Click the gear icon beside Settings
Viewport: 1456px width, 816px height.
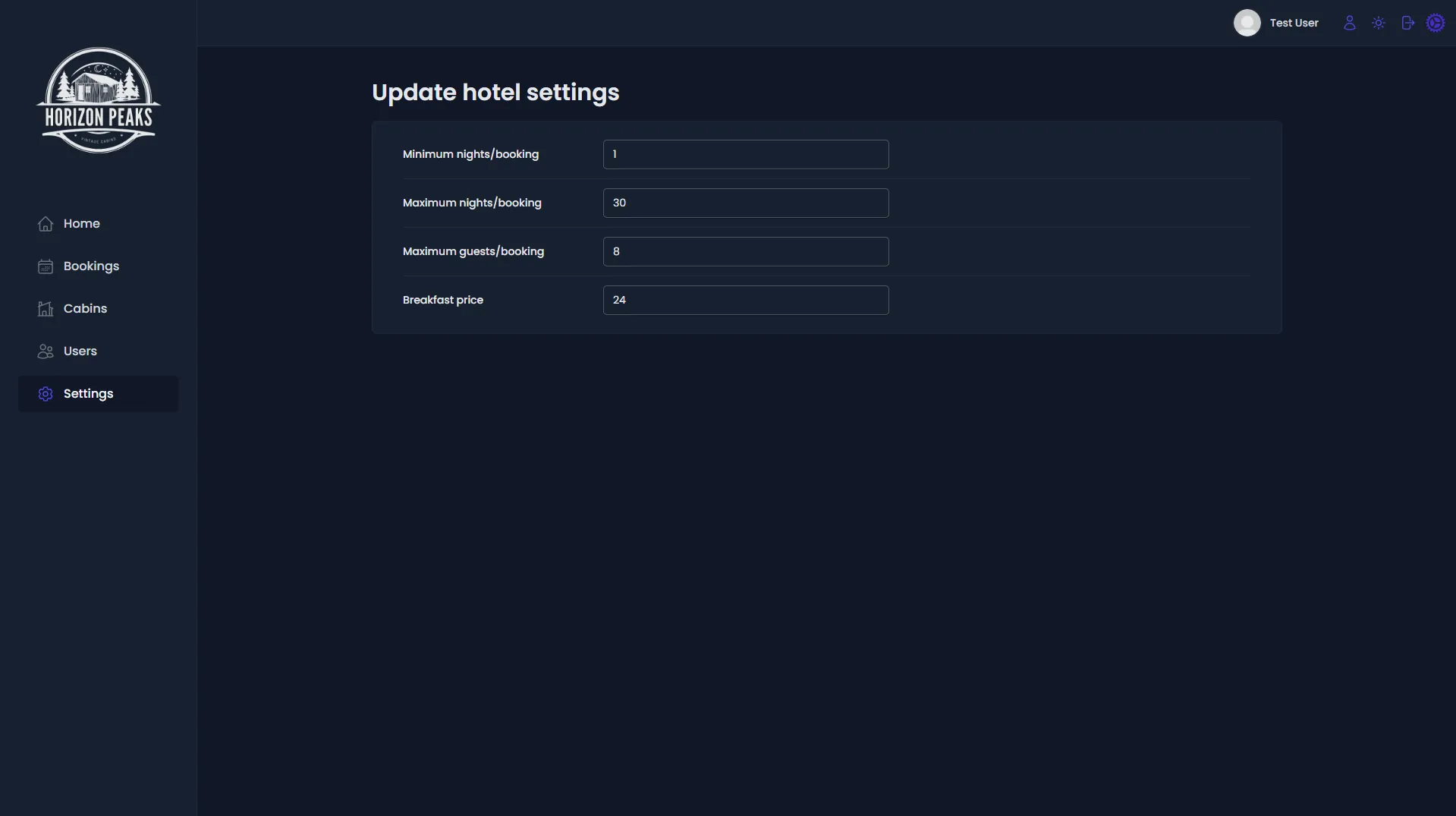pyautogui.click(x=46, y=394)
